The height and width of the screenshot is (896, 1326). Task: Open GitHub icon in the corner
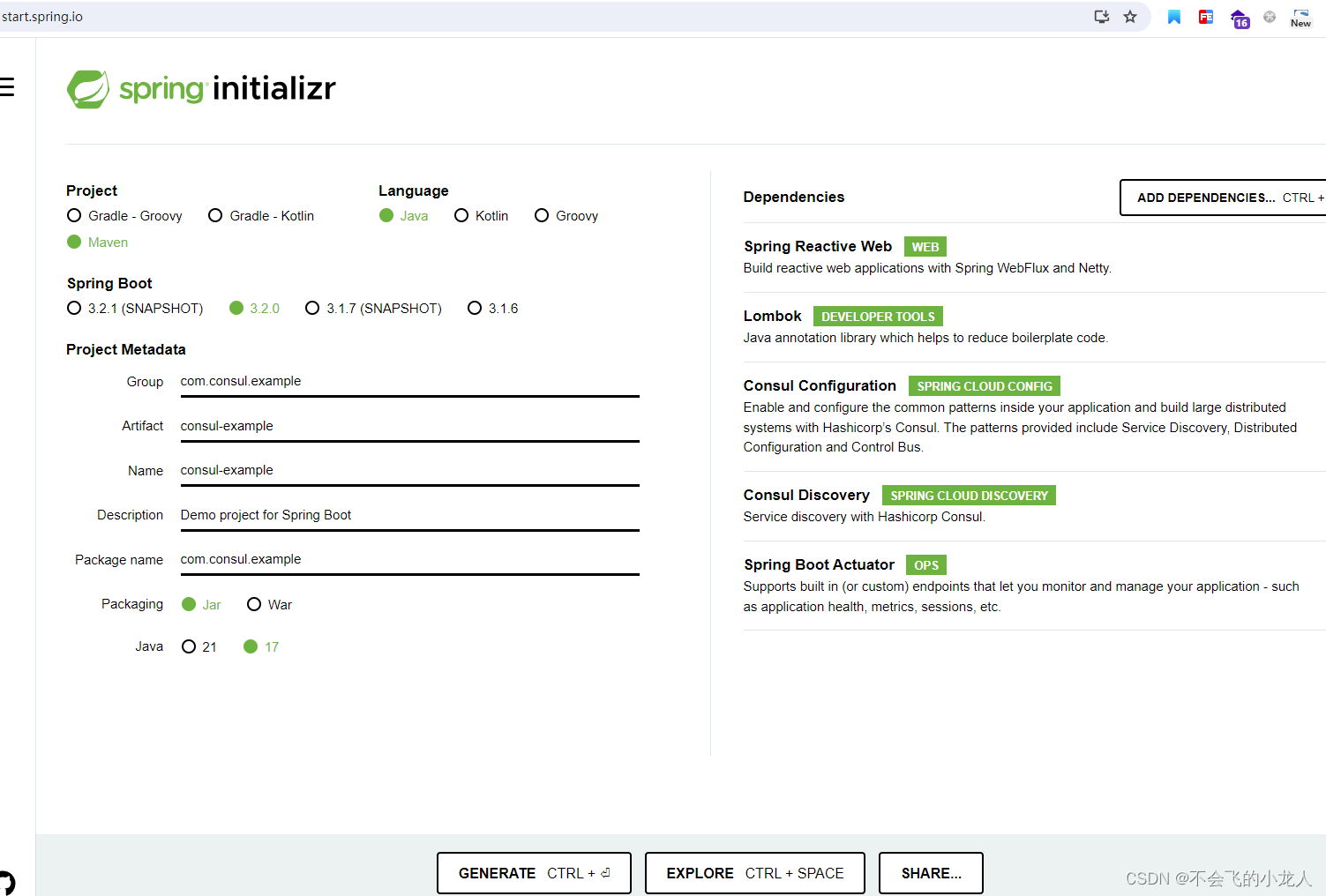[x=7, y=883]
